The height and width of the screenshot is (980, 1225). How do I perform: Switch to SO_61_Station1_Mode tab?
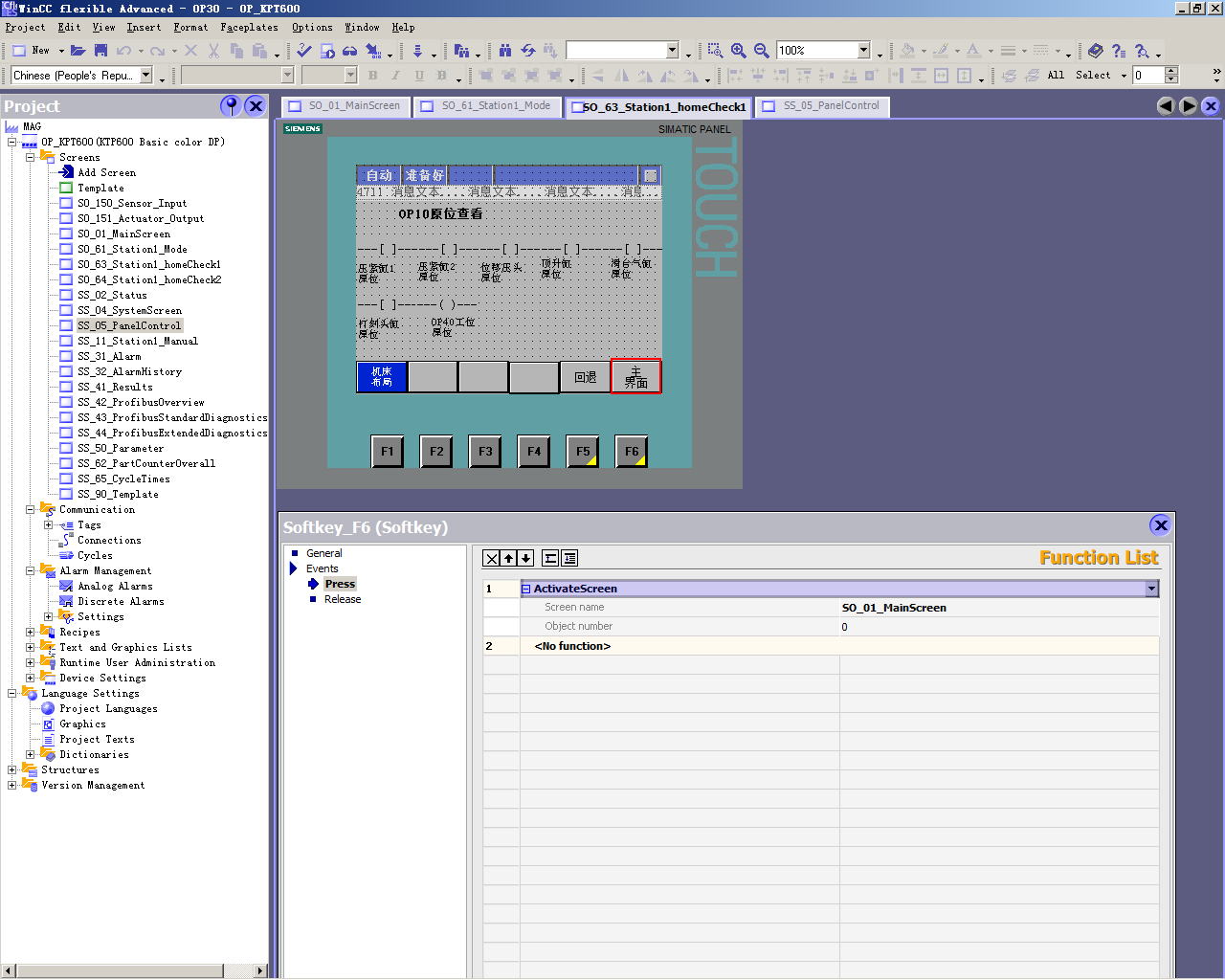click(x=487, y=106)
